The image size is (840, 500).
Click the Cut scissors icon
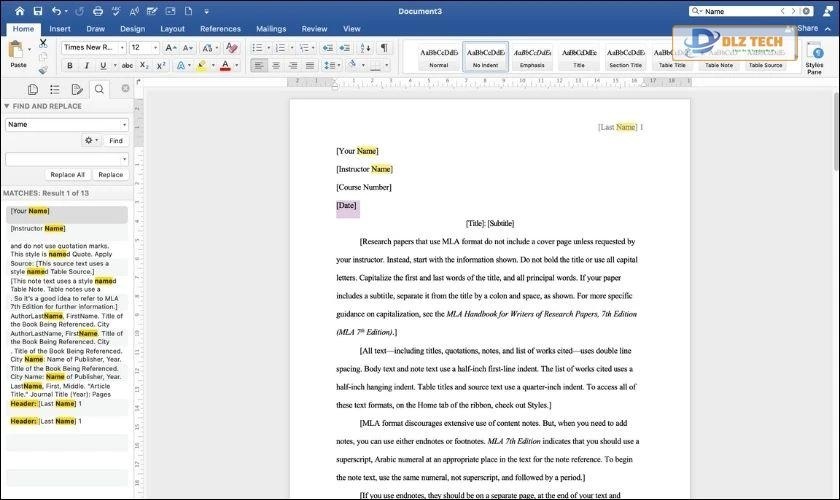[x=42, y=42]
